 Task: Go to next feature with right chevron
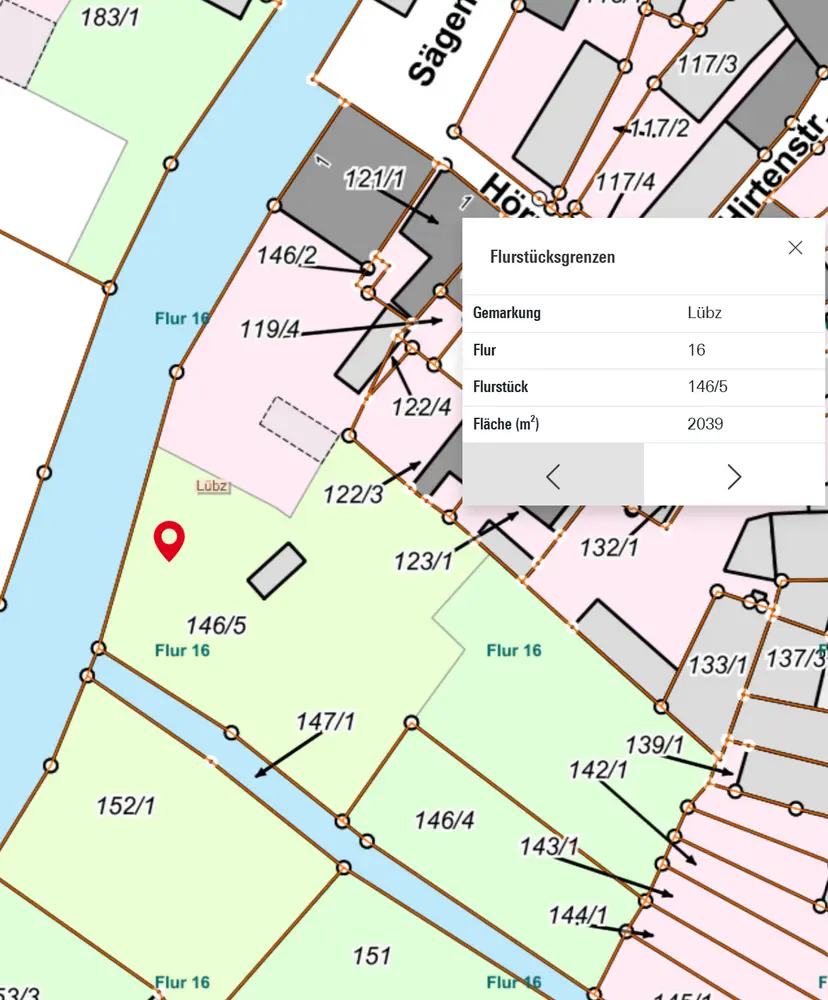(734, 477)
